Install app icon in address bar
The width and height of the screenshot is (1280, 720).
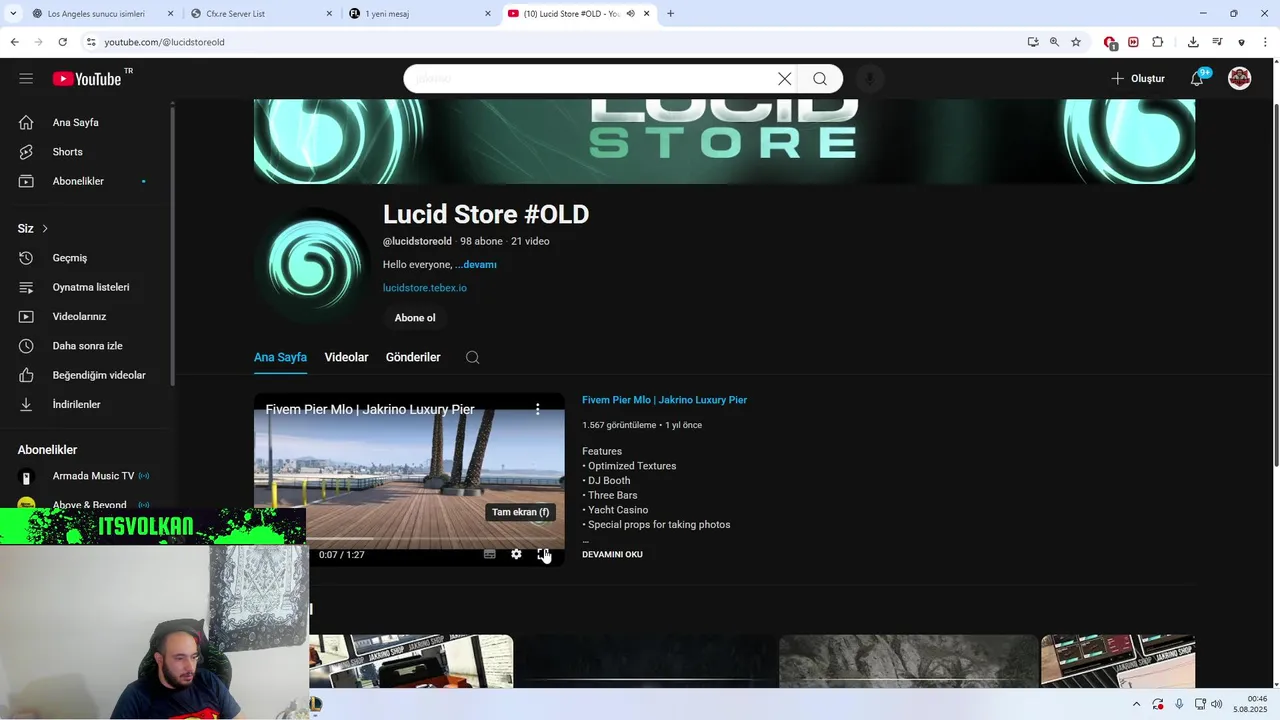1033,42
